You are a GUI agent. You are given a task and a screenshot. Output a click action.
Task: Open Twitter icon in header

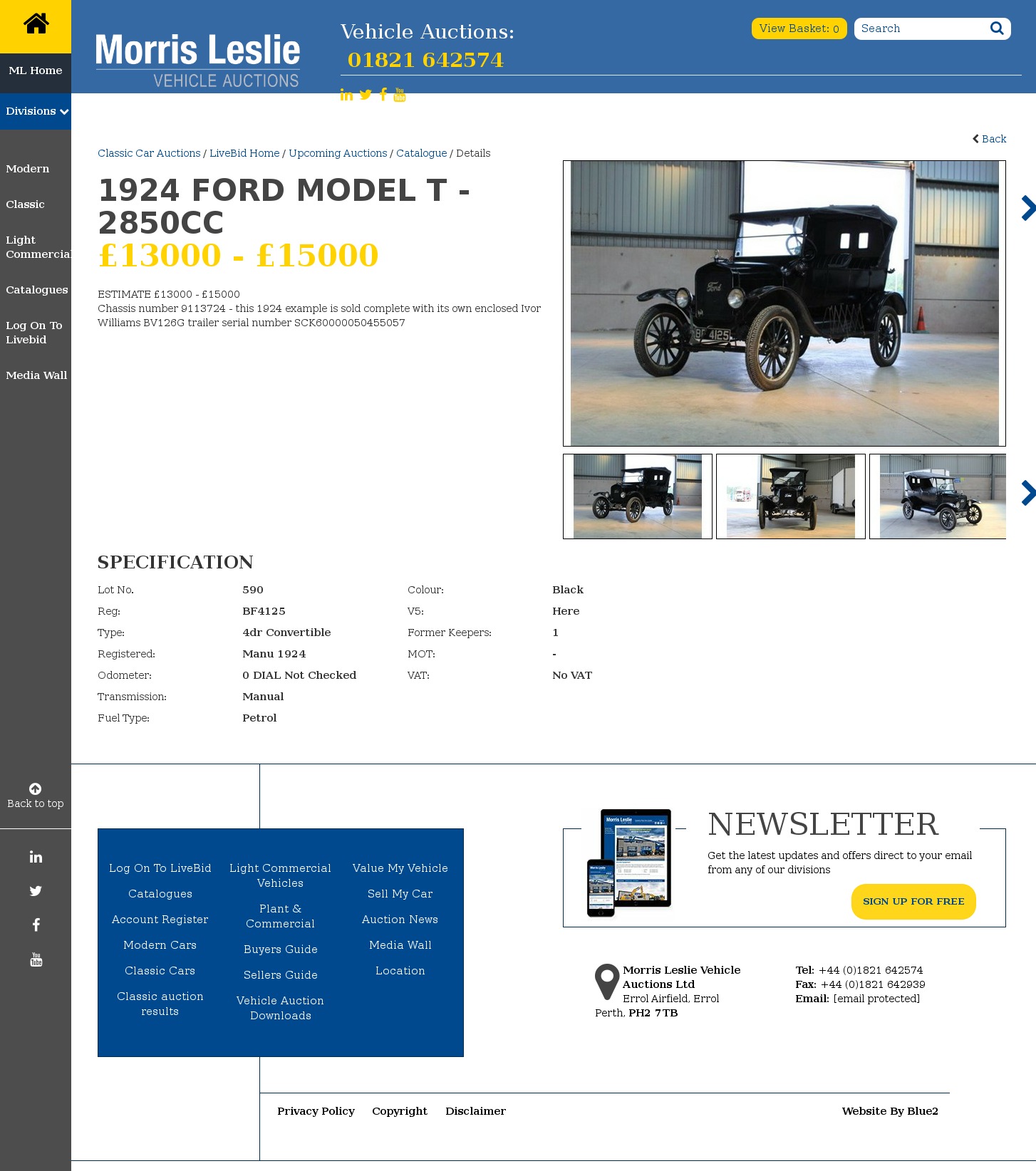pyautogui.click(x=366, y=95)
